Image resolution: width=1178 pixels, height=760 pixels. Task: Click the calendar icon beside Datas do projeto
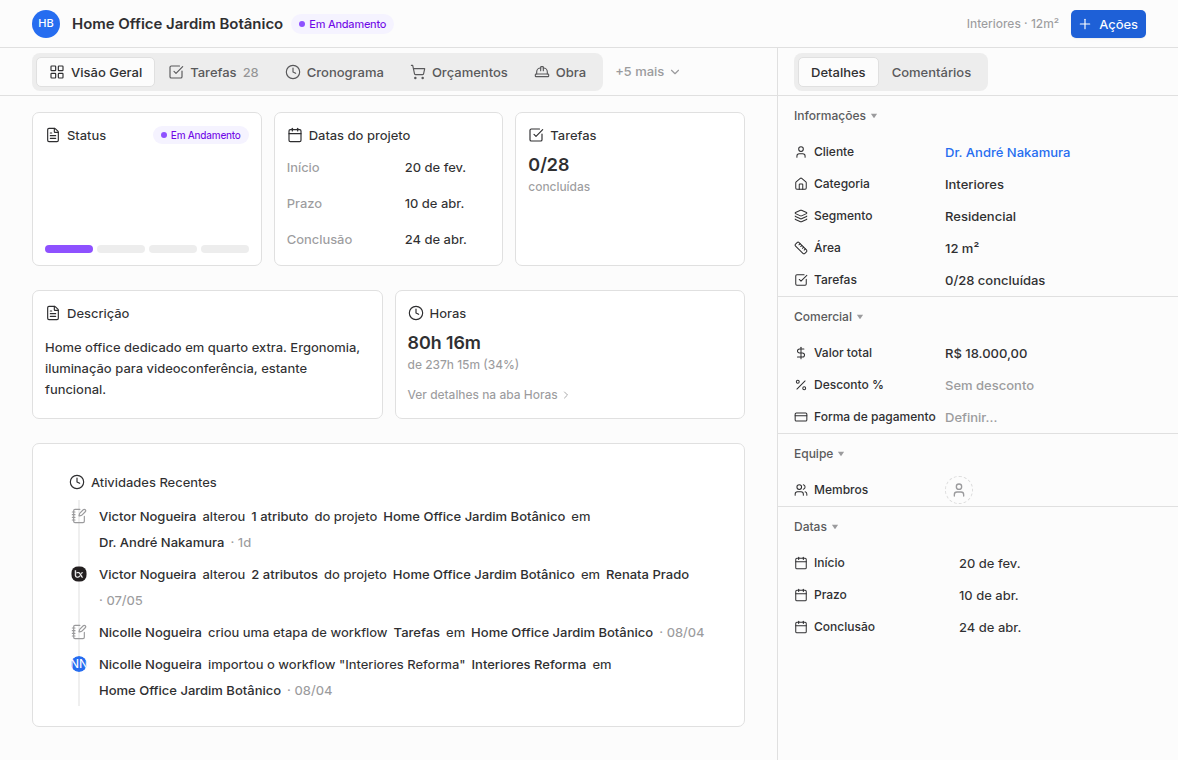pos(294,135)
